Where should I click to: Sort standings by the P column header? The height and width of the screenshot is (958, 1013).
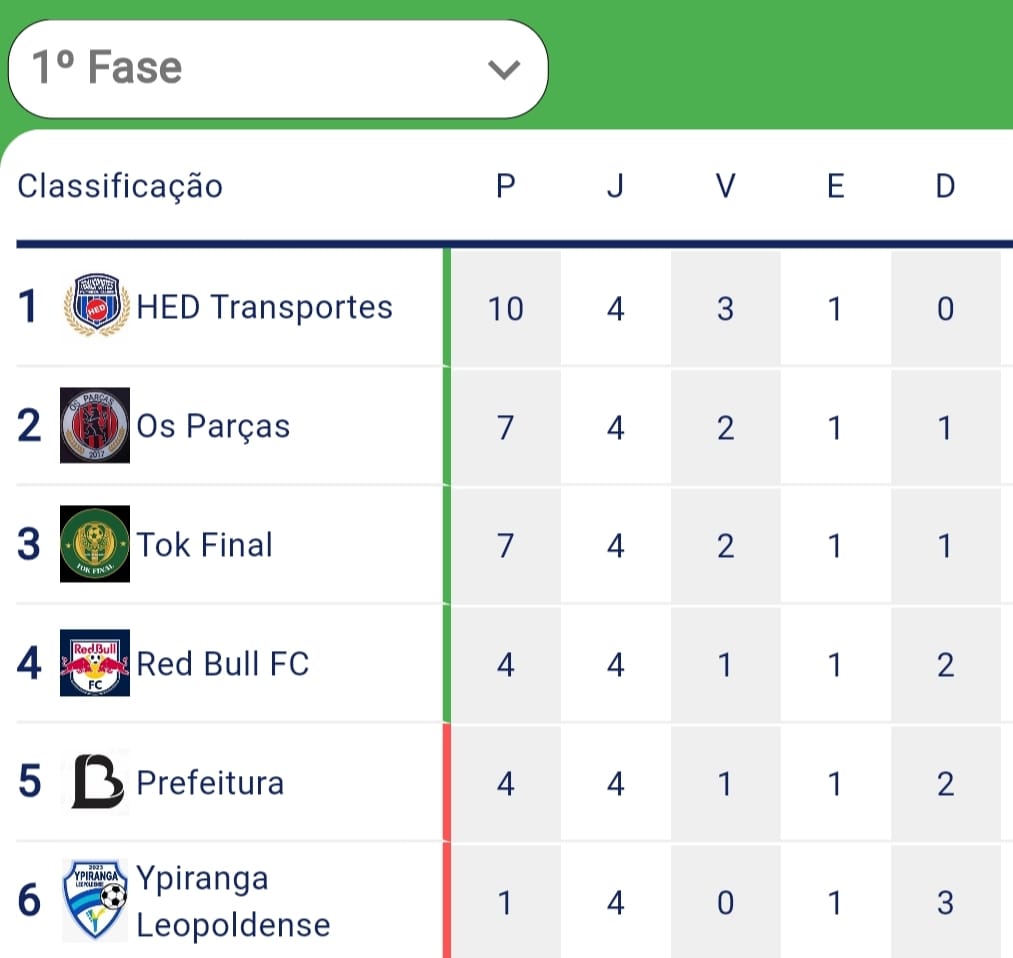(x=506, y=185)
